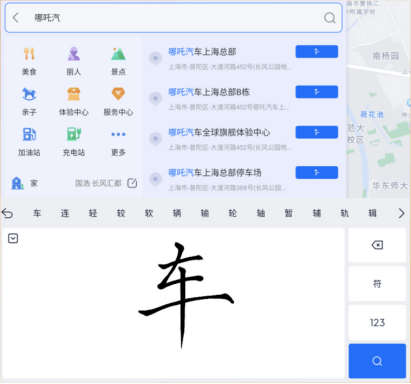Select the 服务中心 service center icon
This screenshot has height=384, width=411.
pyautogui.click(x=118, y=102)
